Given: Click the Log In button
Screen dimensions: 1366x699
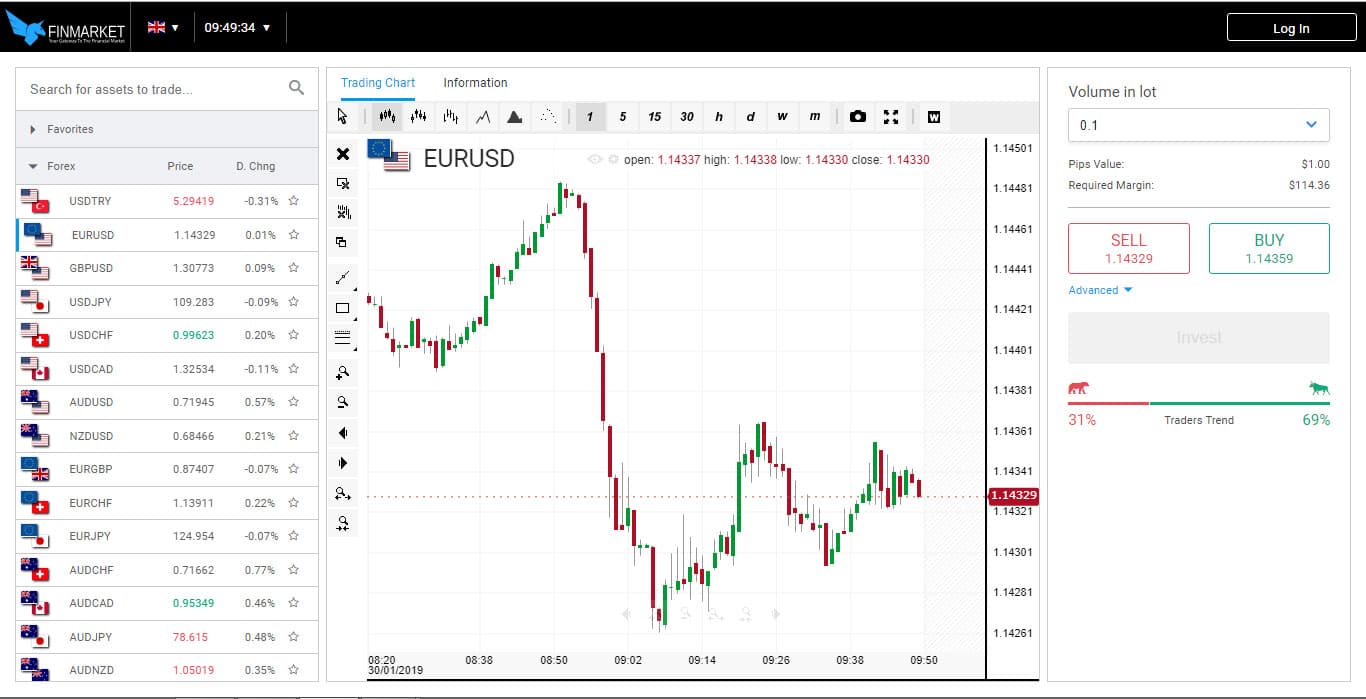Looking at the screenshot, I should (x=1290, y=28).
